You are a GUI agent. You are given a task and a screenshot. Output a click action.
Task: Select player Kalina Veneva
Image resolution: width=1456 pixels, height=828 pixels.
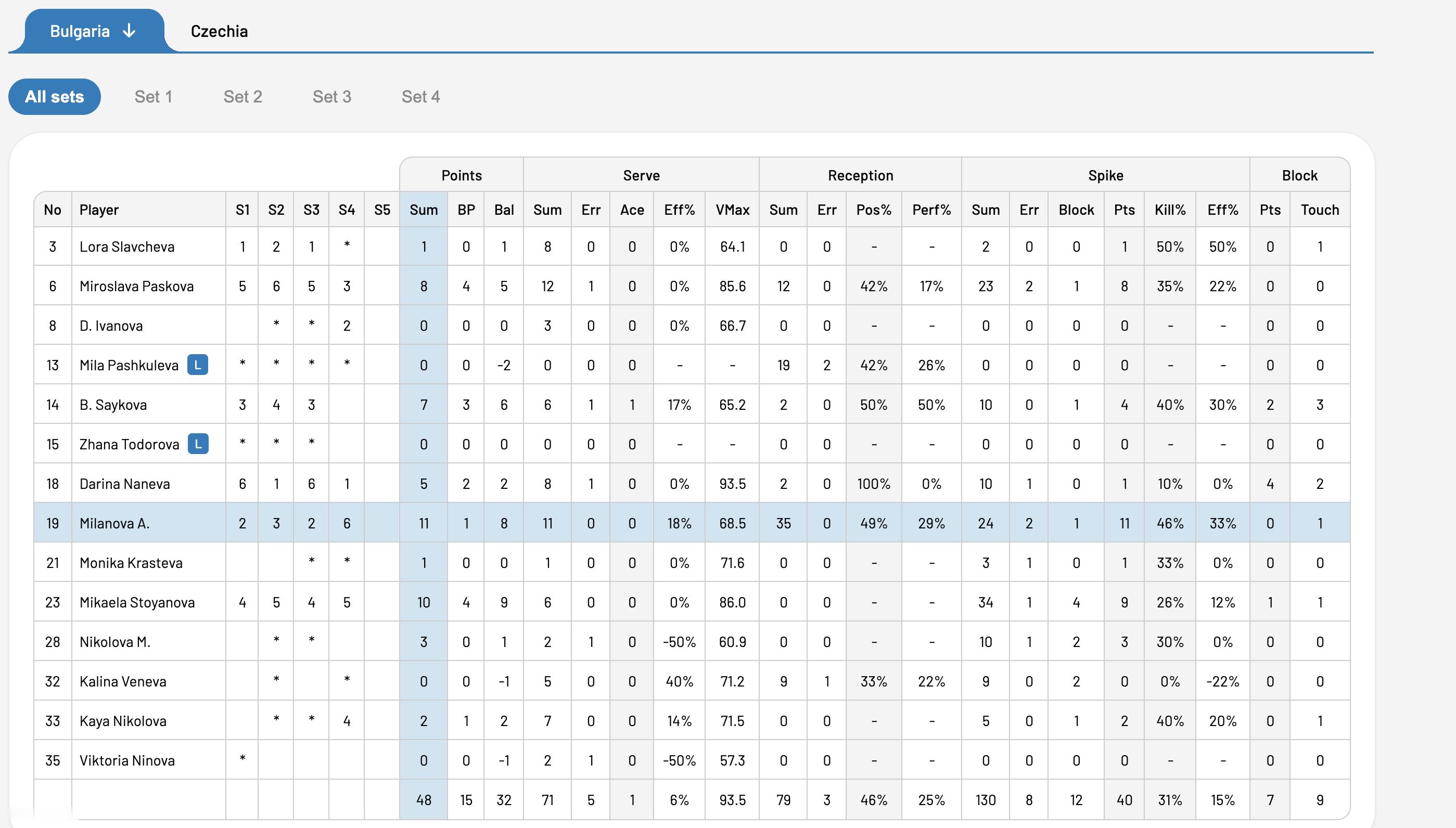[x=123, y=681]
